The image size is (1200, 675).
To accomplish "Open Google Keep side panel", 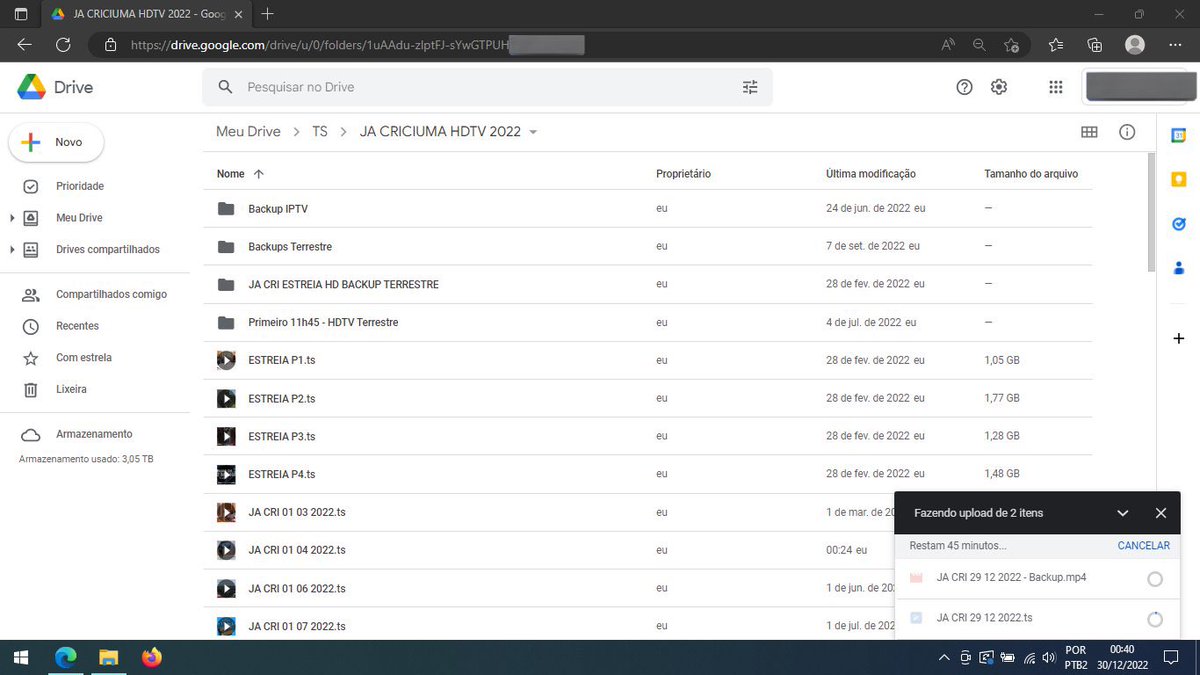I will point(1179,180).
